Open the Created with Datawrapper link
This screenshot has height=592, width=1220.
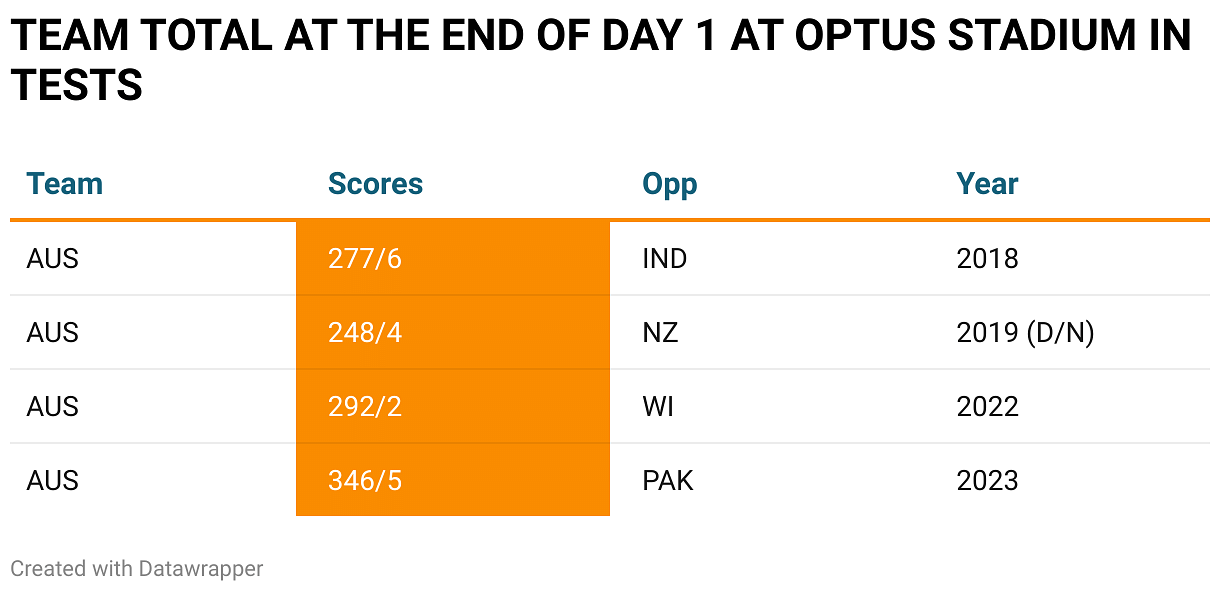[137, 569]
